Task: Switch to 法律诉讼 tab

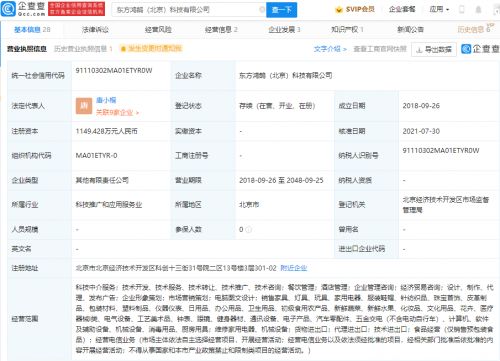Action: pyautogui.click(x=95, y=30)
